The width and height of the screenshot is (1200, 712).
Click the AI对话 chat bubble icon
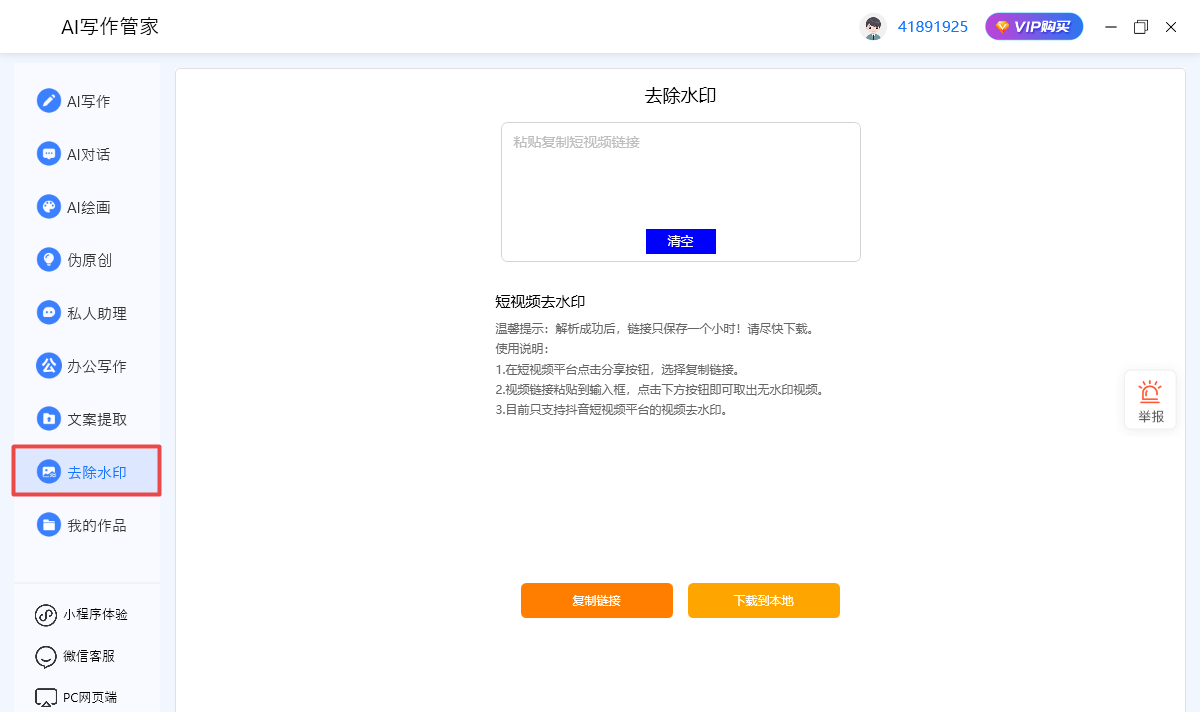pyautogui.click(x=48, y=154)
